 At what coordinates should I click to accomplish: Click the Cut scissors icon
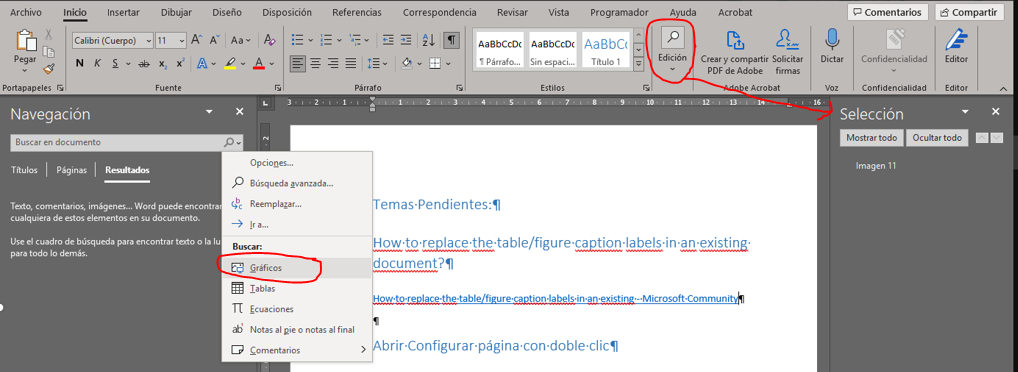click(x=48, y=34)
